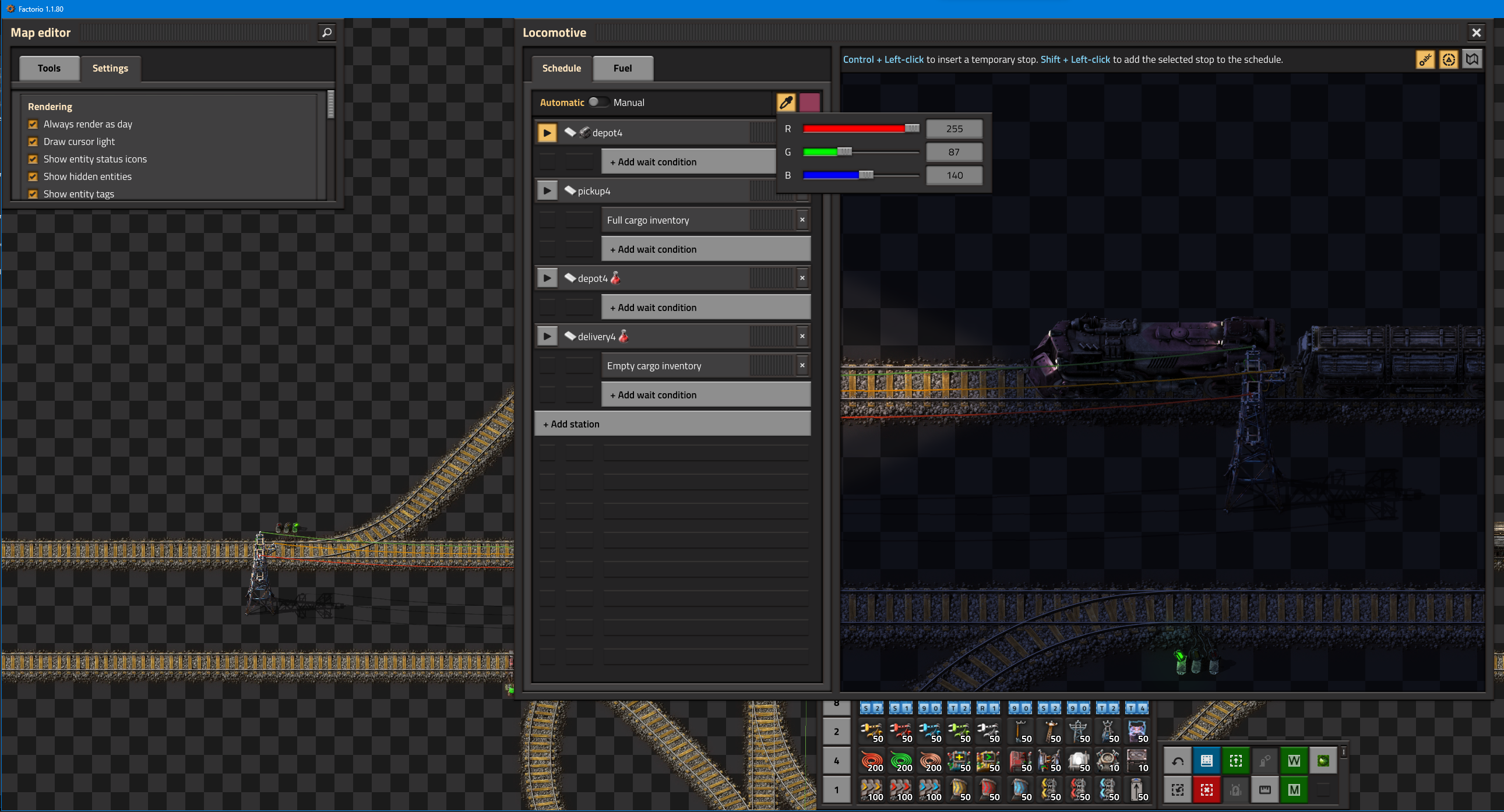Select the yellow transport belt in quickbar

click(x=871, y=790)
